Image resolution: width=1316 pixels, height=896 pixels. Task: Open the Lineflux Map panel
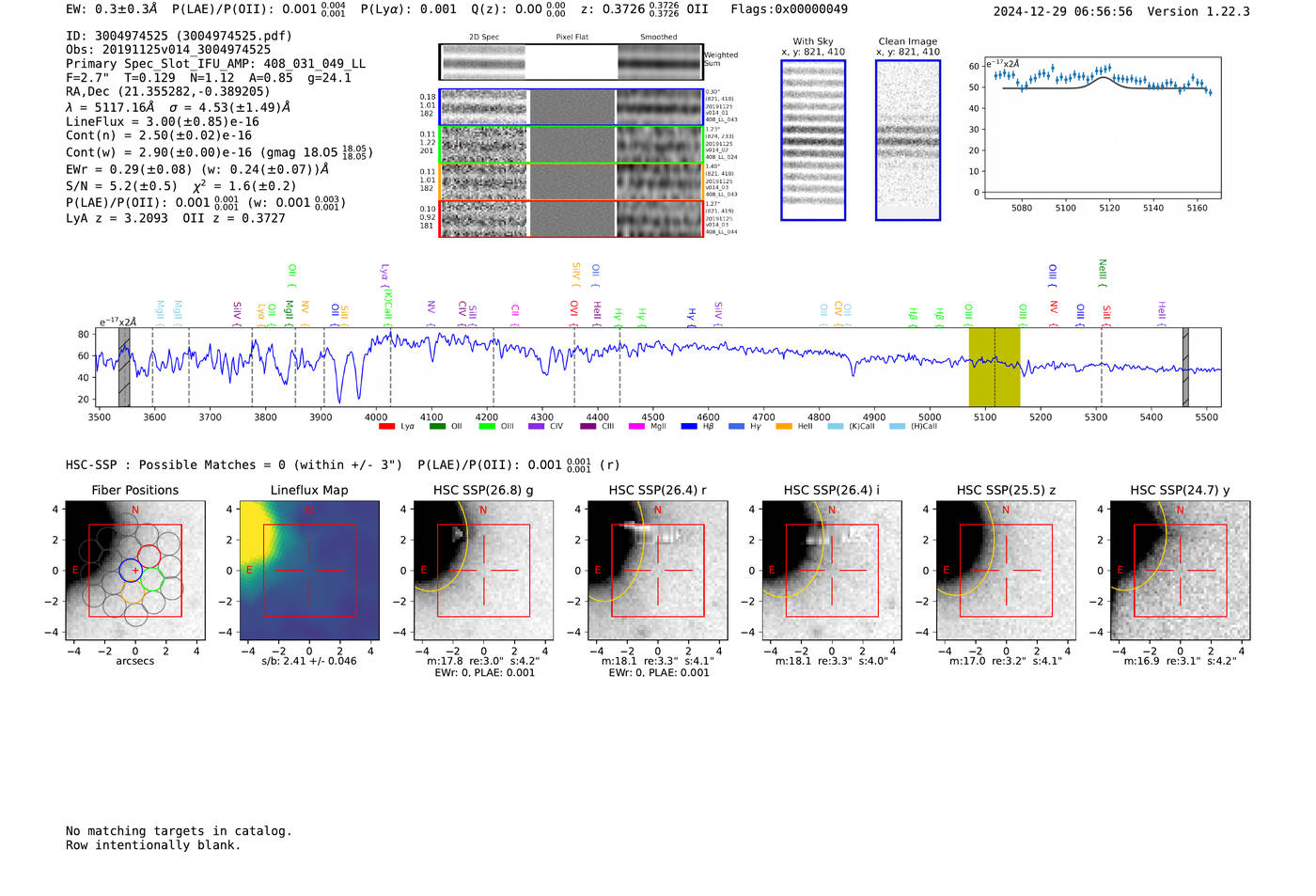pos(309,571)
